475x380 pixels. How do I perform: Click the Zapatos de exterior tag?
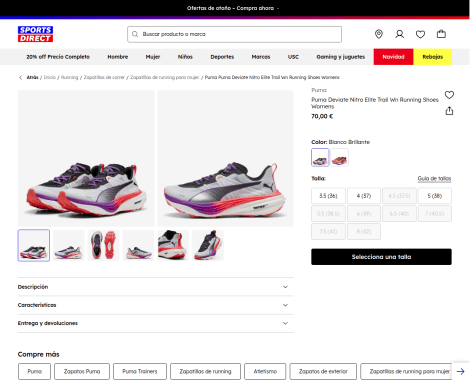click(x=323, y=371)
